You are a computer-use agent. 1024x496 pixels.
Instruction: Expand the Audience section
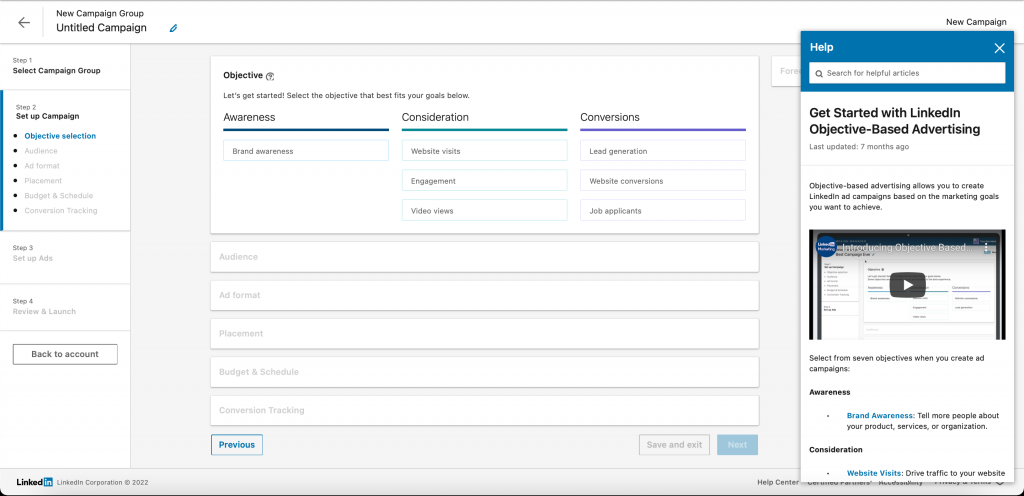tap(484, 257)
